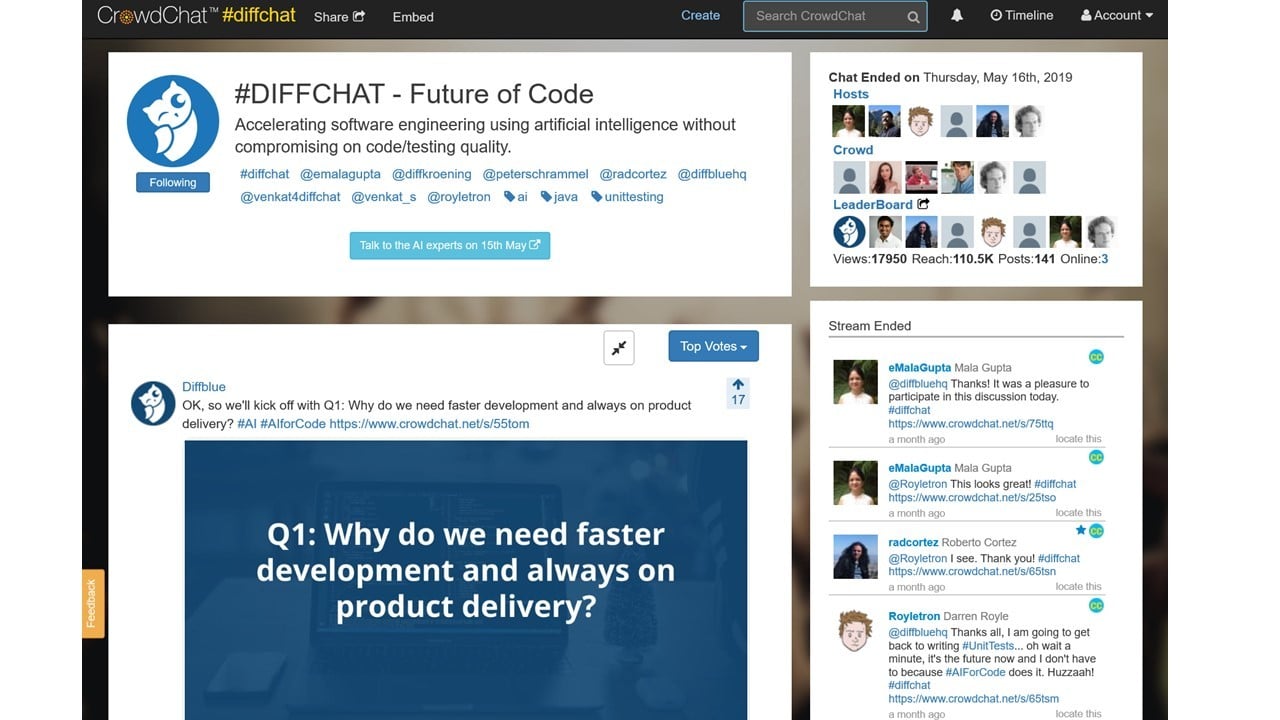This screenshot has height=720, width=1280.
Task: Toggle the Following button
Action: pos(173,182)
